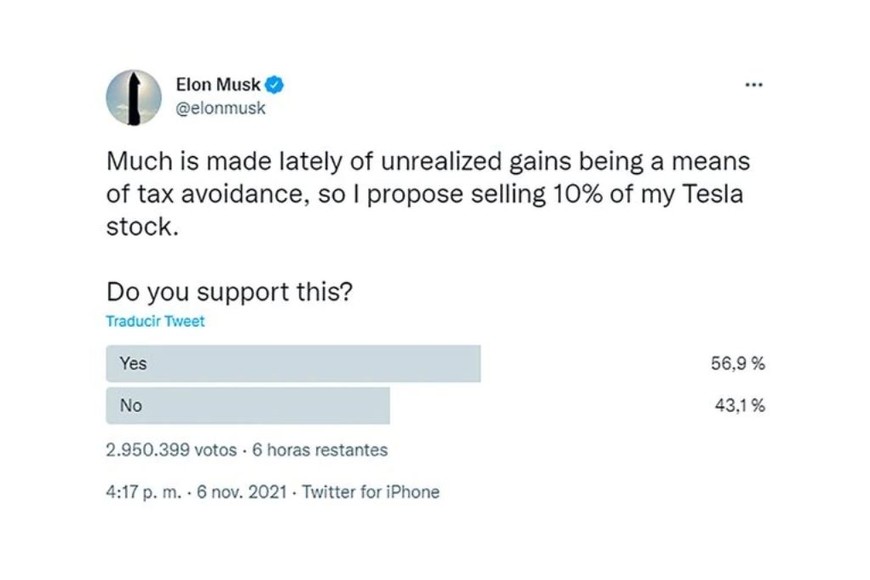The width and height of the screenshot is (870, 580).
Task: Click the Traducir Tweet link
Action: coord(155,322)
